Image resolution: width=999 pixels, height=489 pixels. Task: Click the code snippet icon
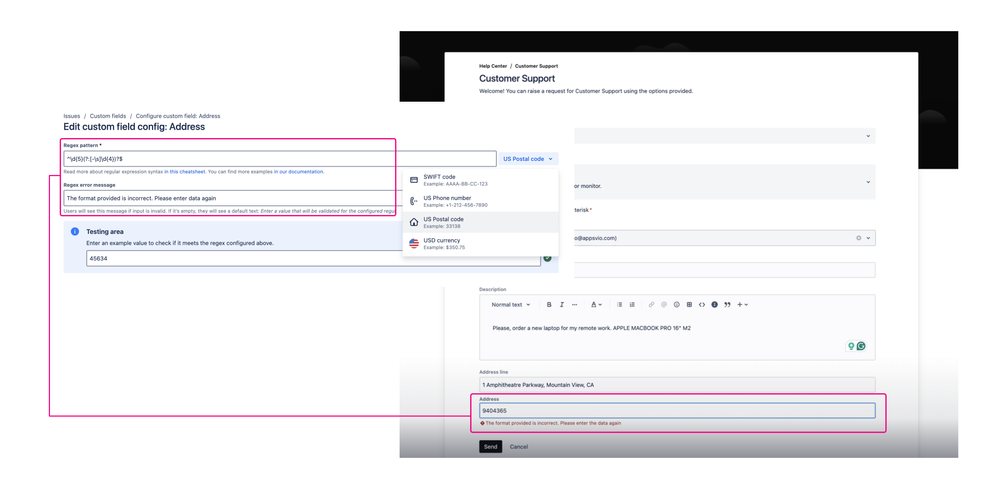click(x=702, y=305)
